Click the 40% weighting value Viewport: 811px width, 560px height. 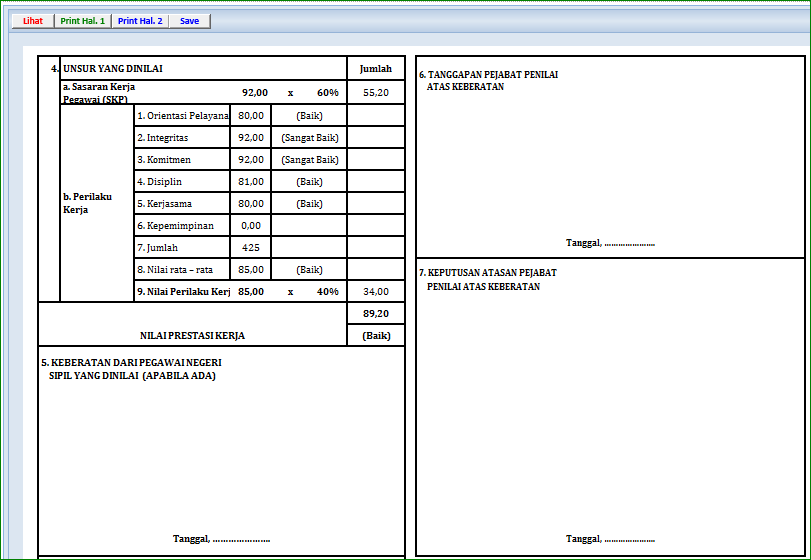click(x=328, y=292)
